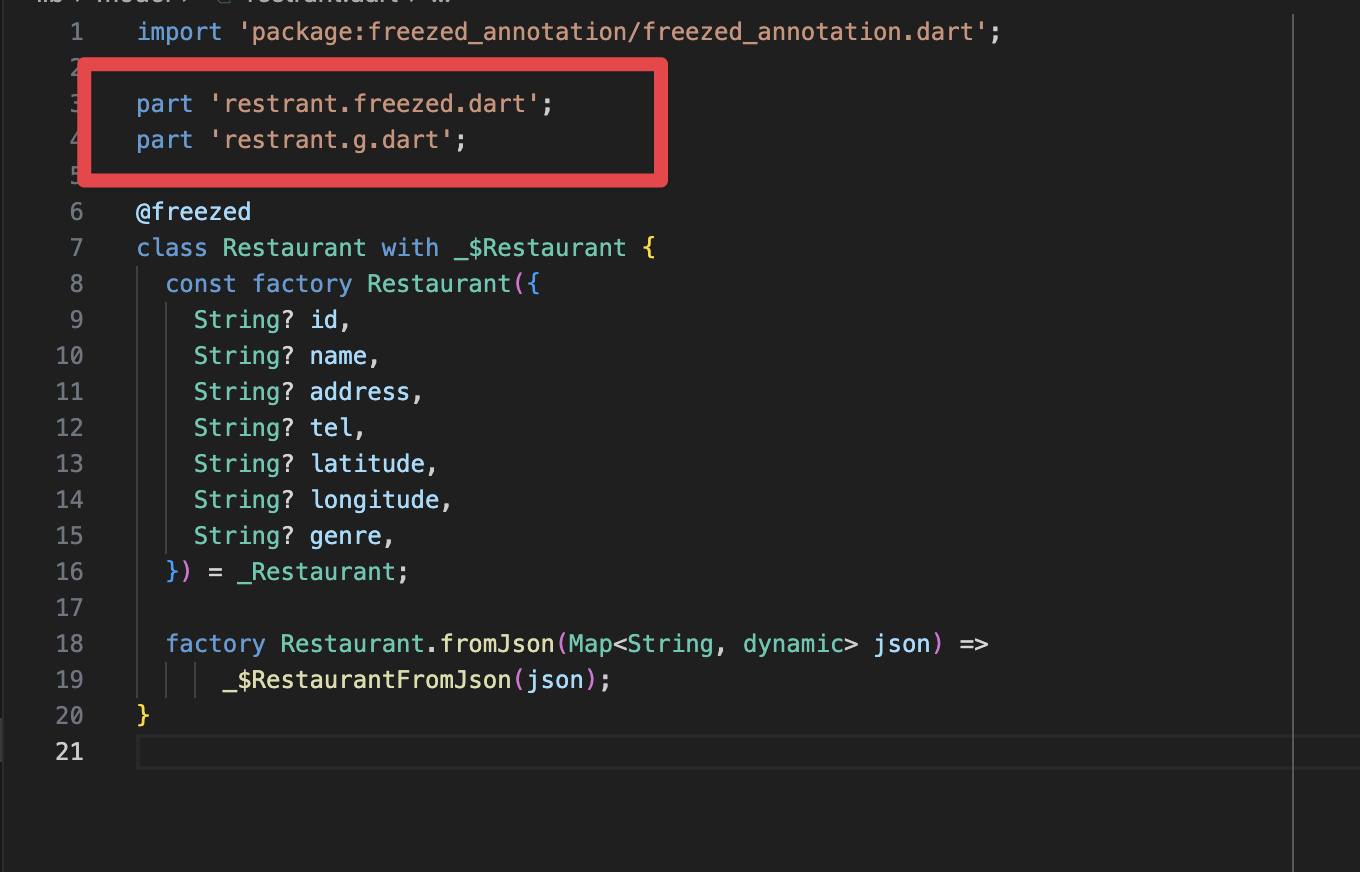The height and width of the screenshot is (872, 1360).
Task: Click the factory keyword on line 8
Action: 302,284
